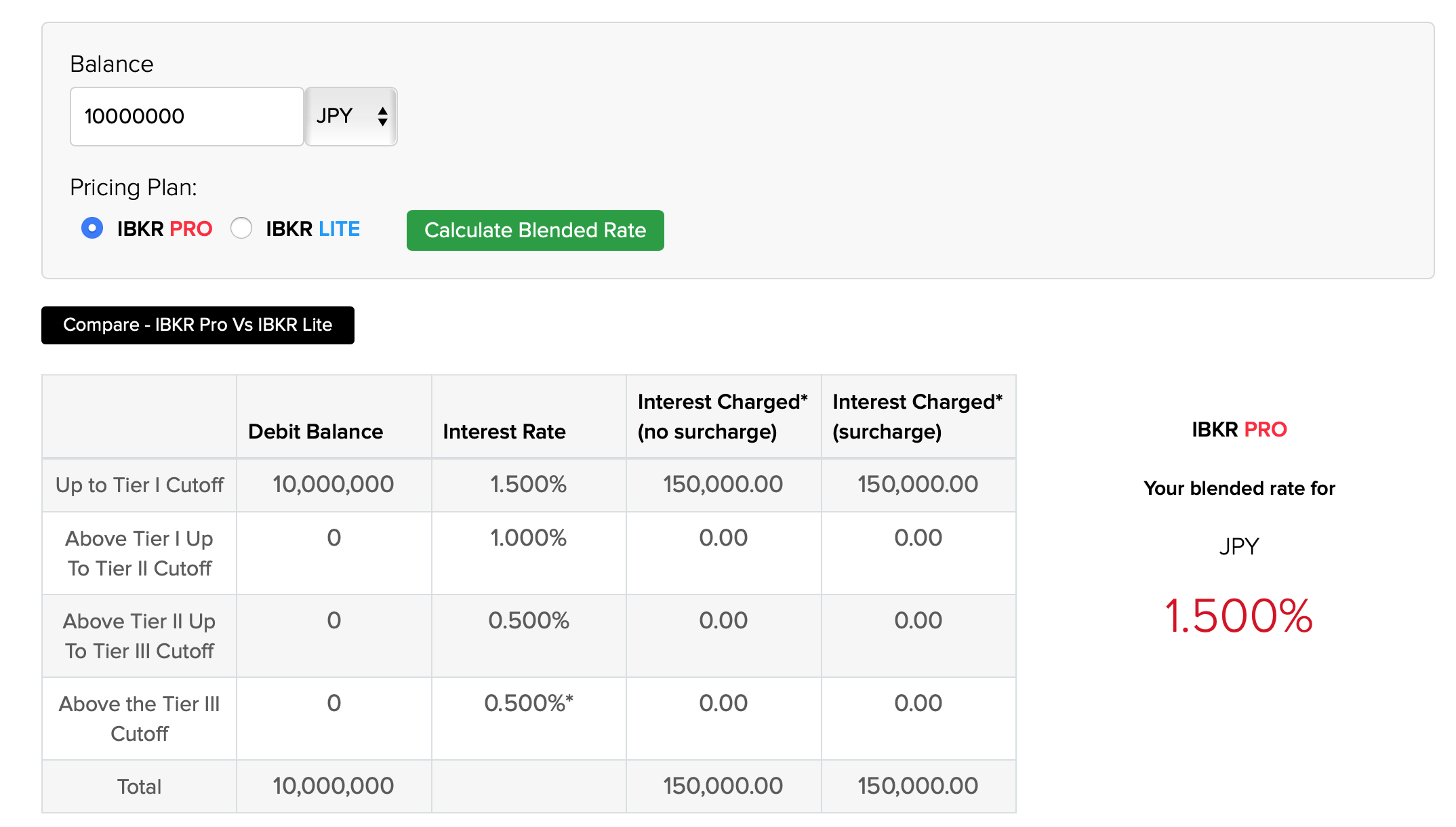This screenshot has width=1456, height=827.
Task: Click the 1.500% rate in Tier I row
Action: pos(529,485)
